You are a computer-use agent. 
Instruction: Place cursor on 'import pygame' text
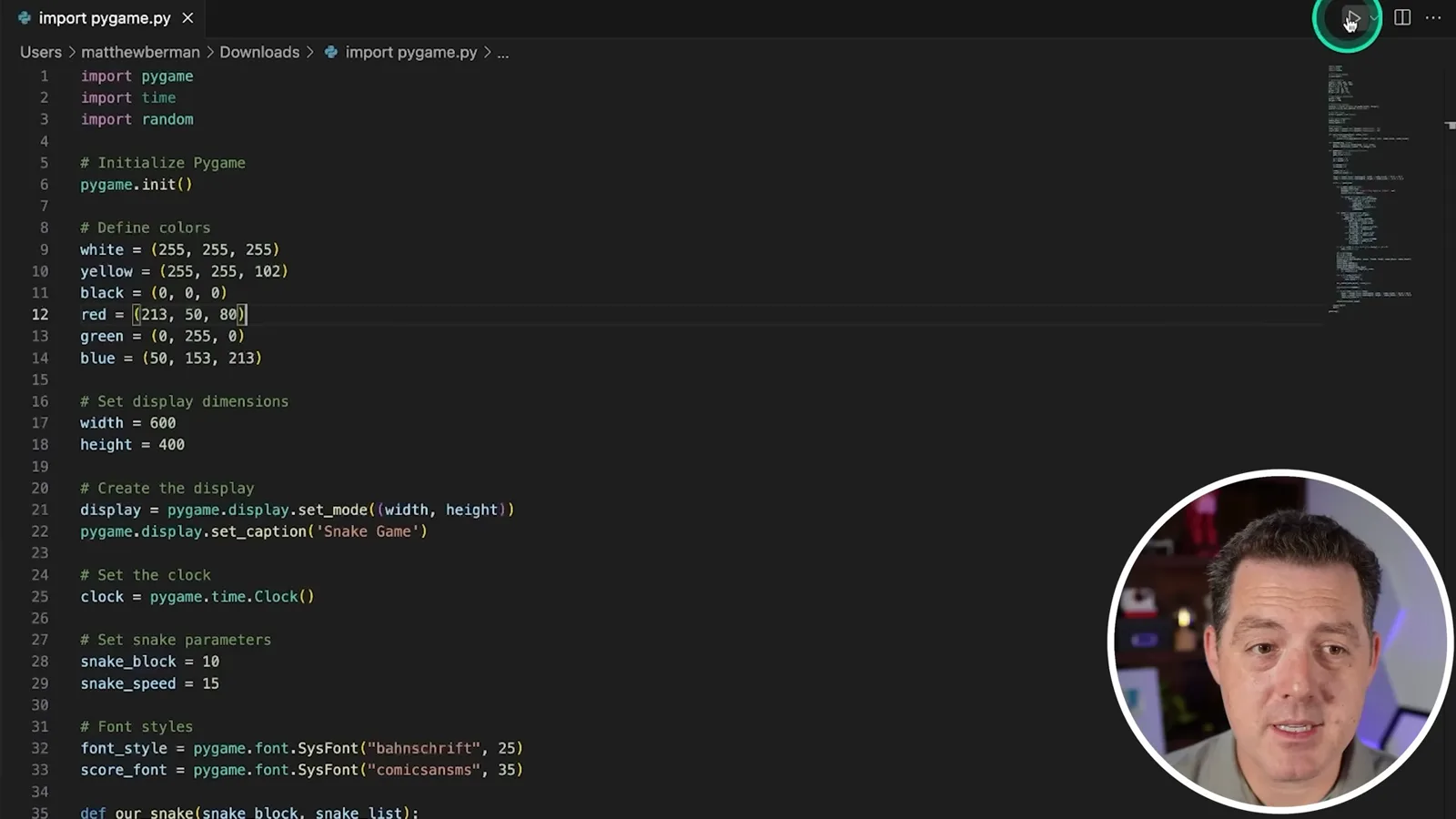pyautogui.click(x=136, y=76)
